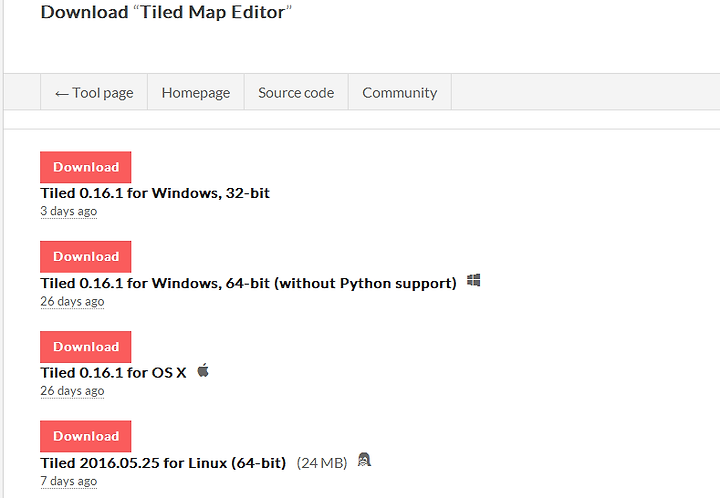
Task: Download Tiled 2016.05.25 for Linux
Action: click(85, 436)
